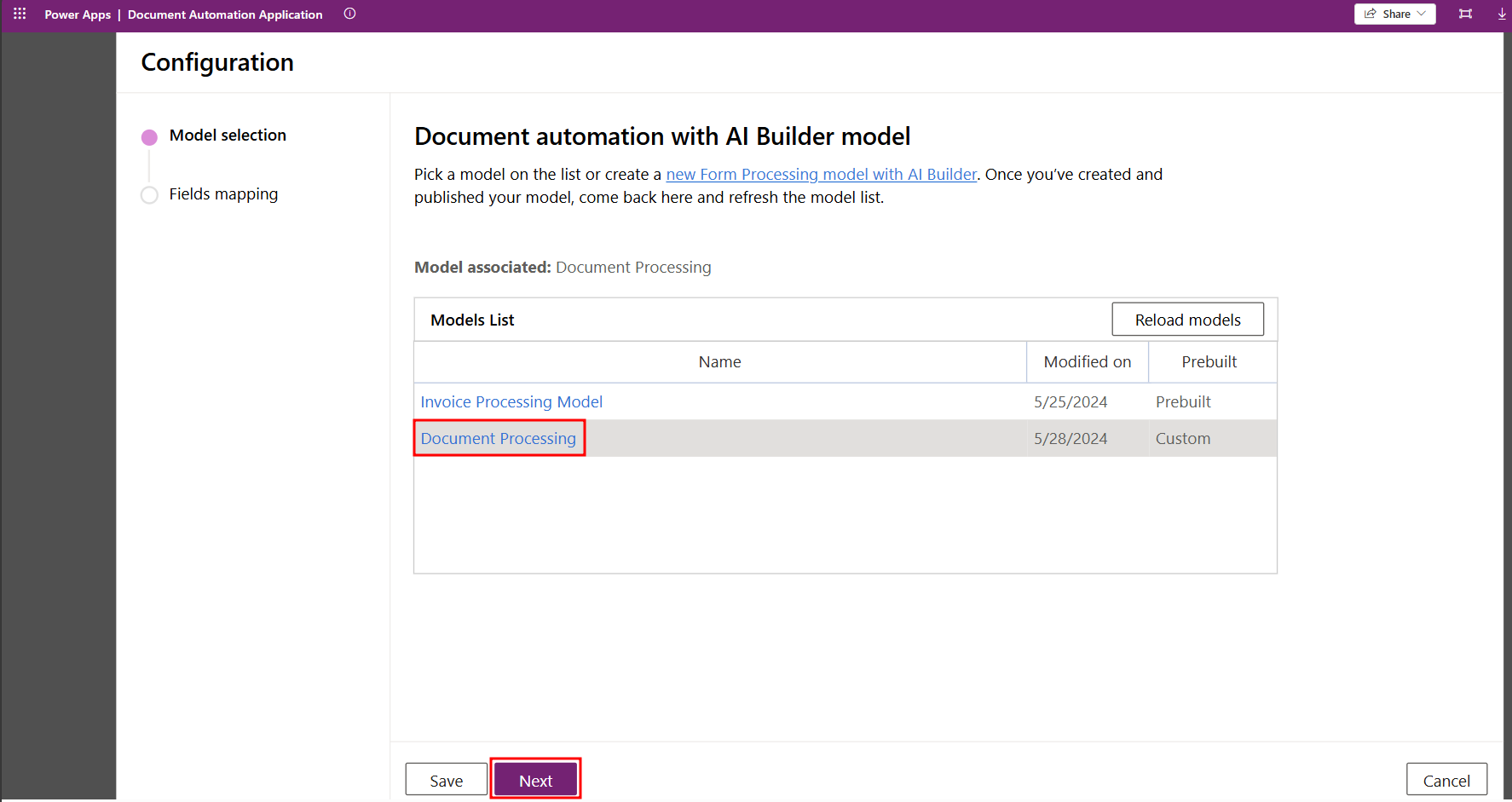Select the Fields mapping step circle
Screen dimensions: 1512x802
coord(149,195)
